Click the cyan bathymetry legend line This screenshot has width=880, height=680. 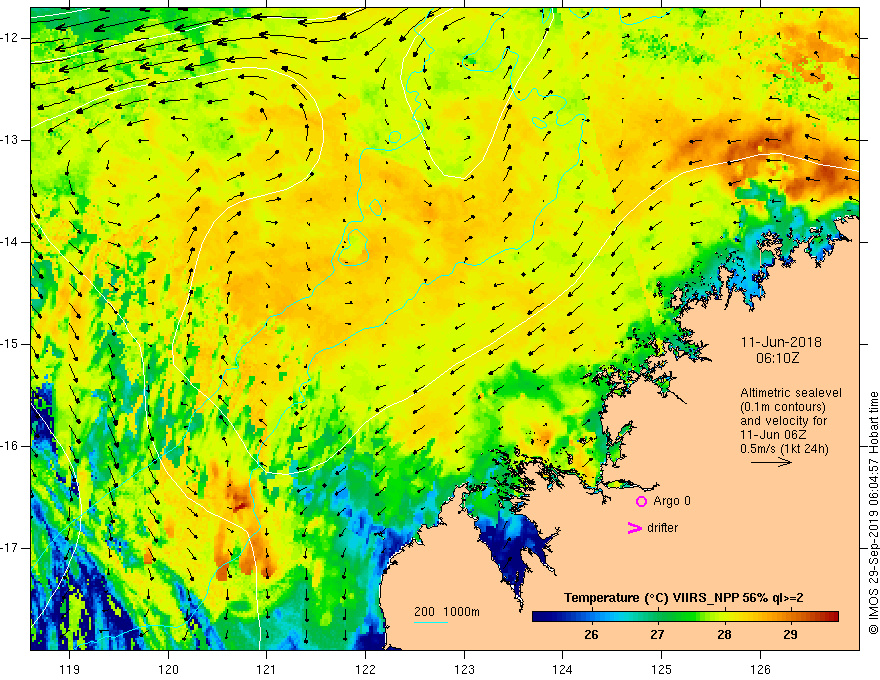click(430, 622)
